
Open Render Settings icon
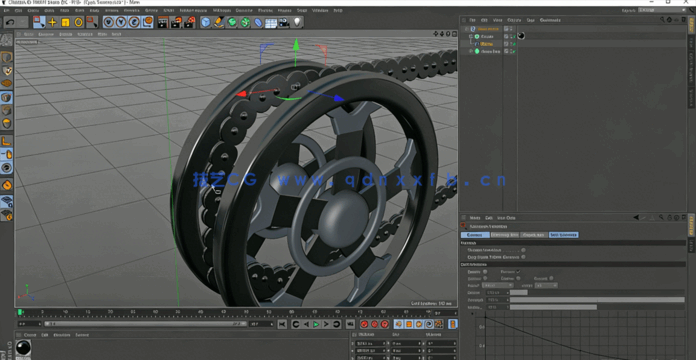190,22
